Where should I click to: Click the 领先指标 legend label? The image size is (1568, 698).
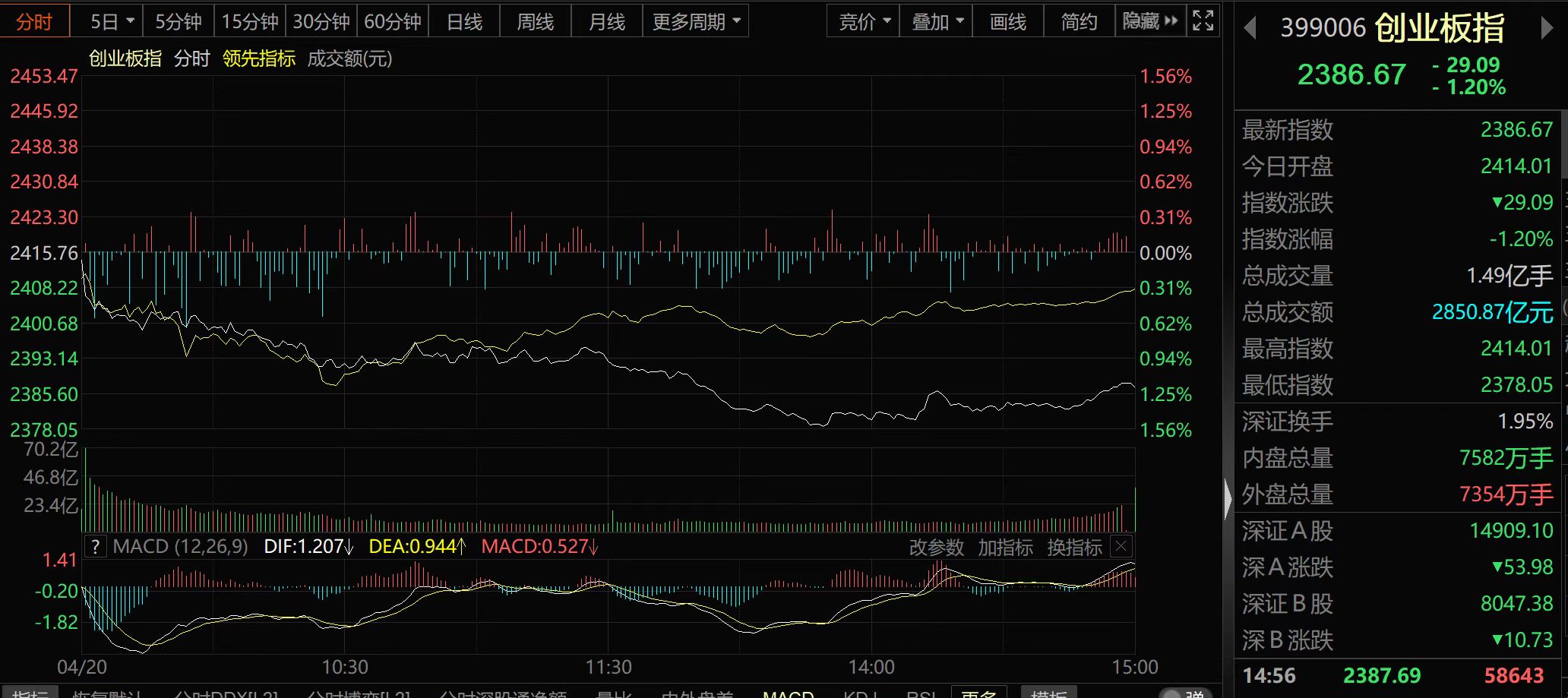(x=258, y=58)
